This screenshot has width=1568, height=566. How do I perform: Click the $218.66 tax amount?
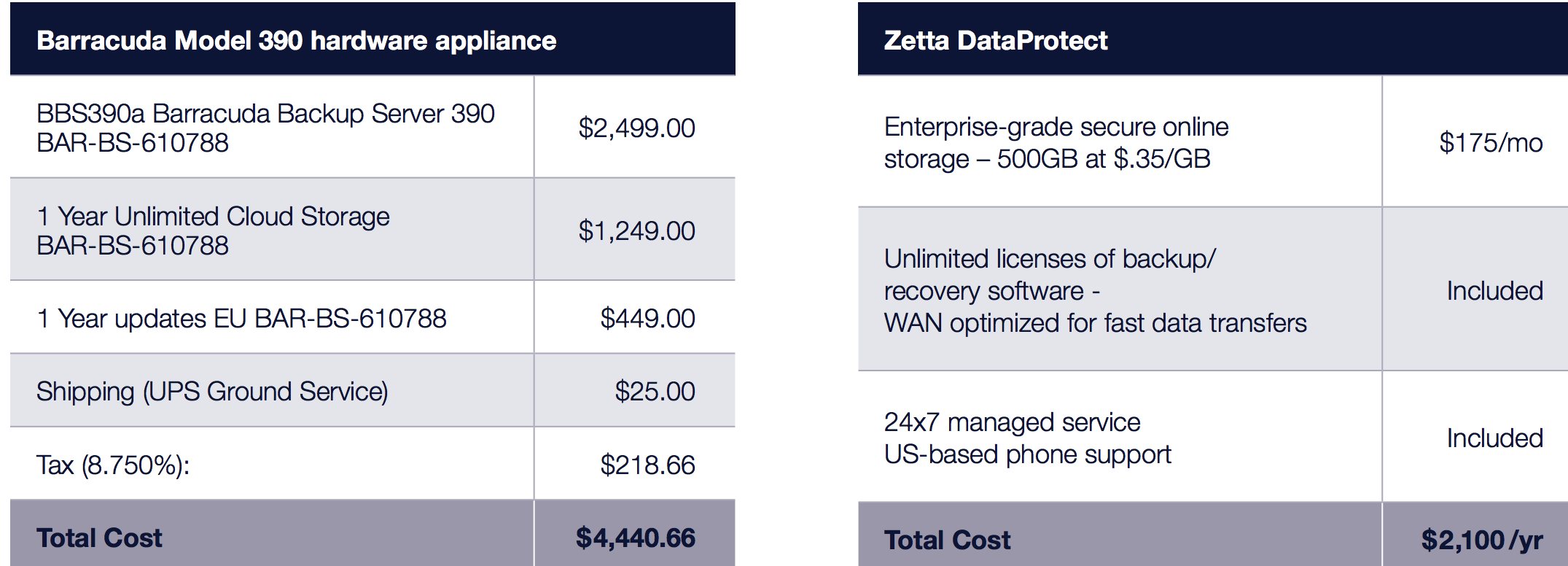click(647, 465)
